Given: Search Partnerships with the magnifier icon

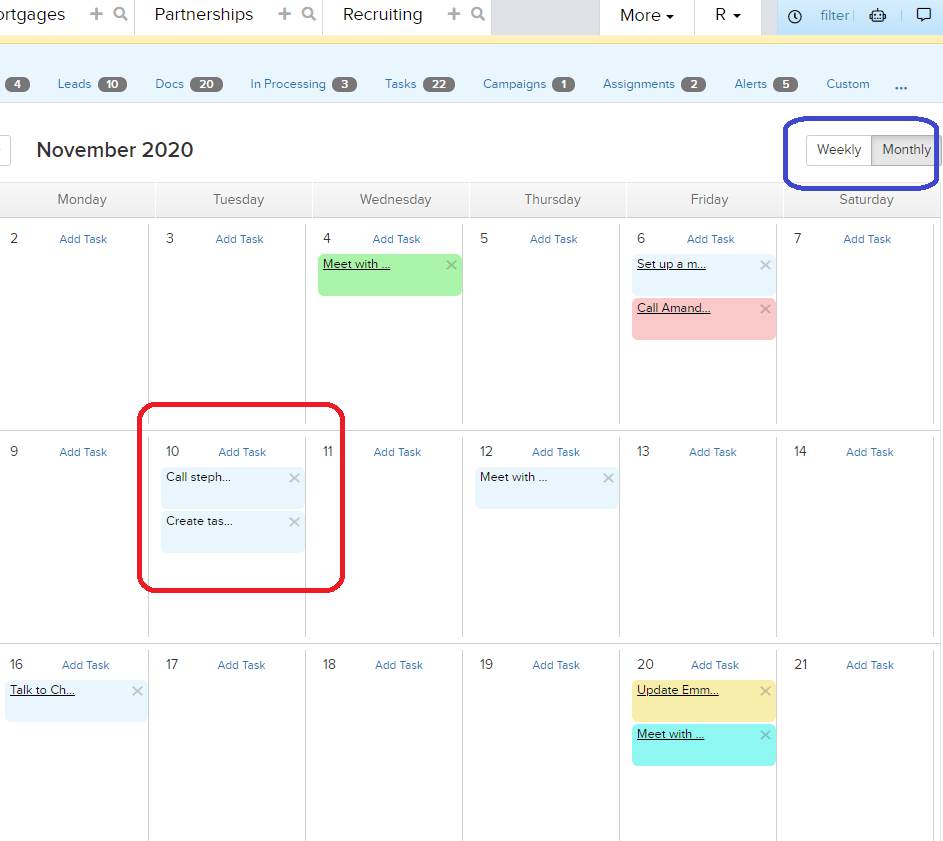Looking at the screenshot, I should point(309,14).
